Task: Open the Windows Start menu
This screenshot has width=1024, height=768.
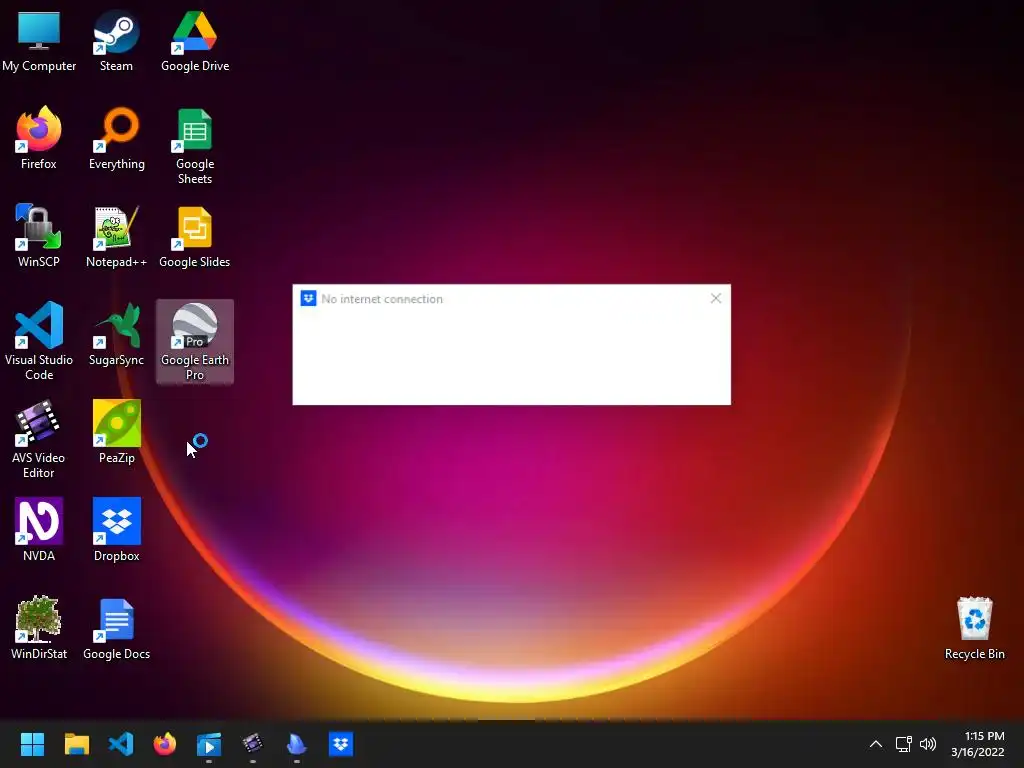Action: [32, 744]
